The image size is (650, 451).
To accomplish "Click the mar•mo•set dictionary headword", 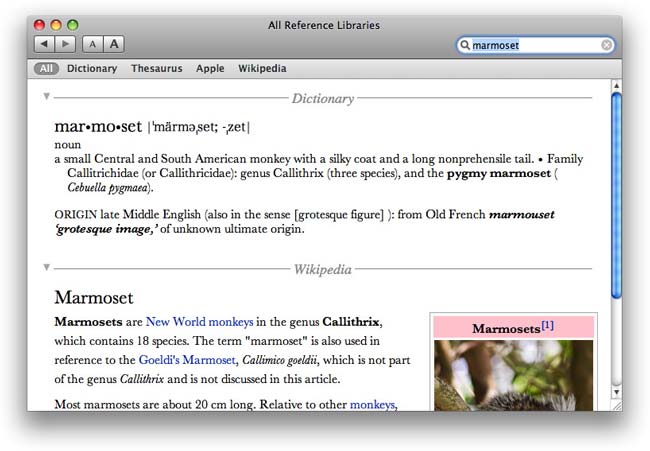I will pos(98,126).
